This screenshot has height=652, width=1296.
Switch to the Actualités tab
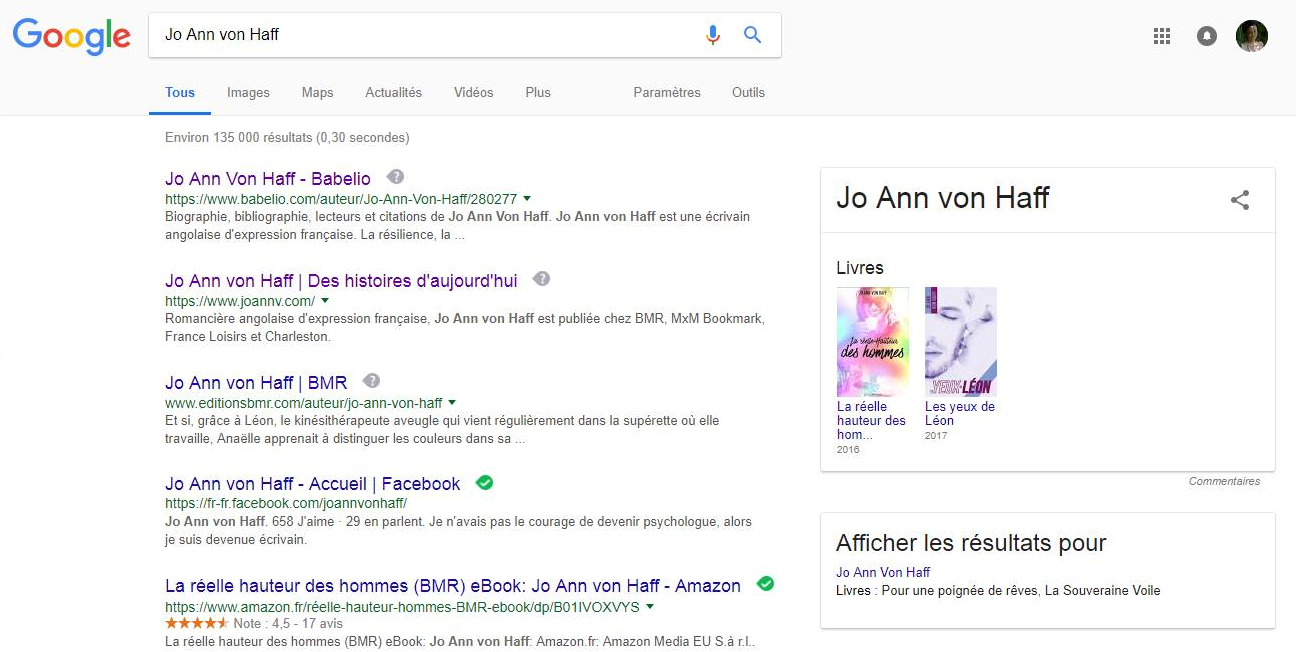[x=394, y=92]
